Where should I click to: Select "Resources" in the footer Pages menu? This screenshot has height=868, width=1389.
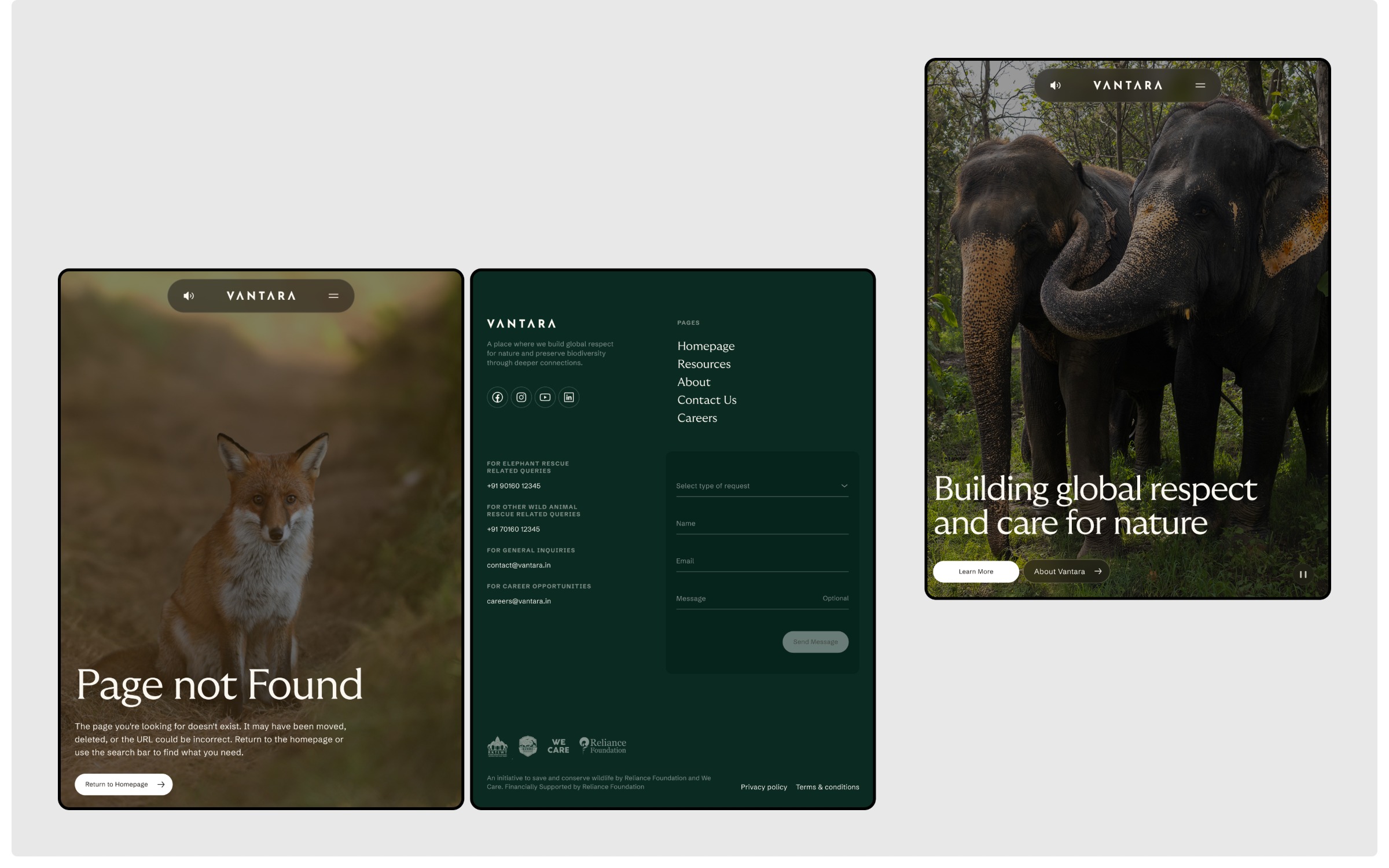click(x=704, y=364)
